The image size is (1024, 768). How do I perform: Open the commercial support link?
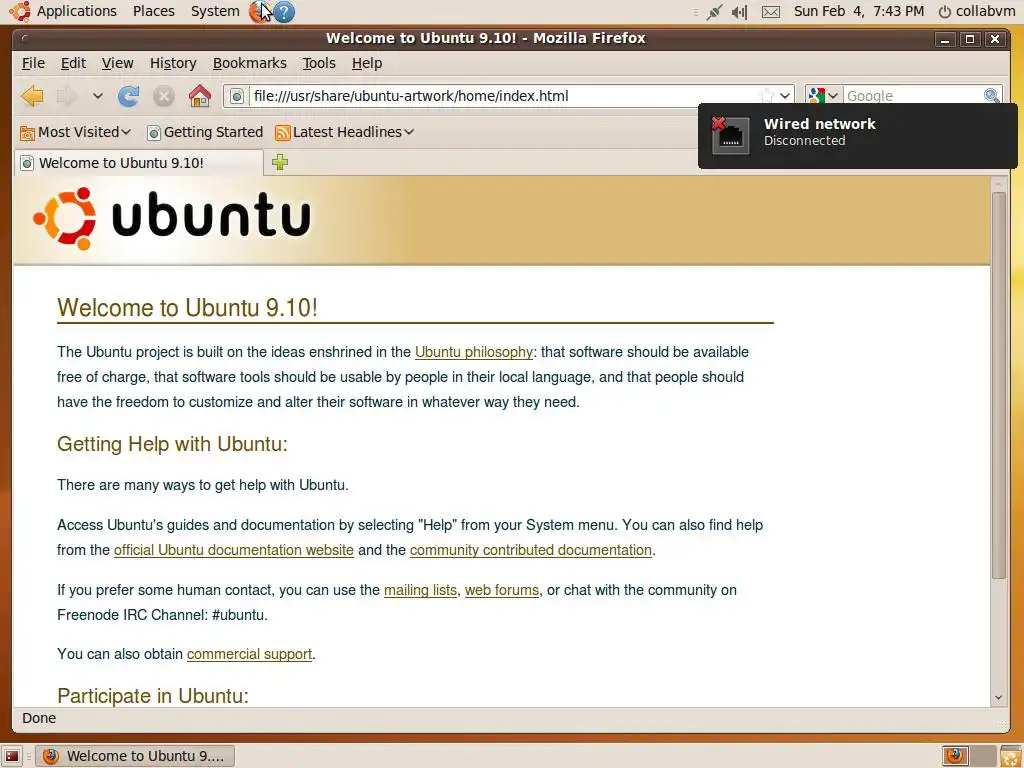pos(249,654)
